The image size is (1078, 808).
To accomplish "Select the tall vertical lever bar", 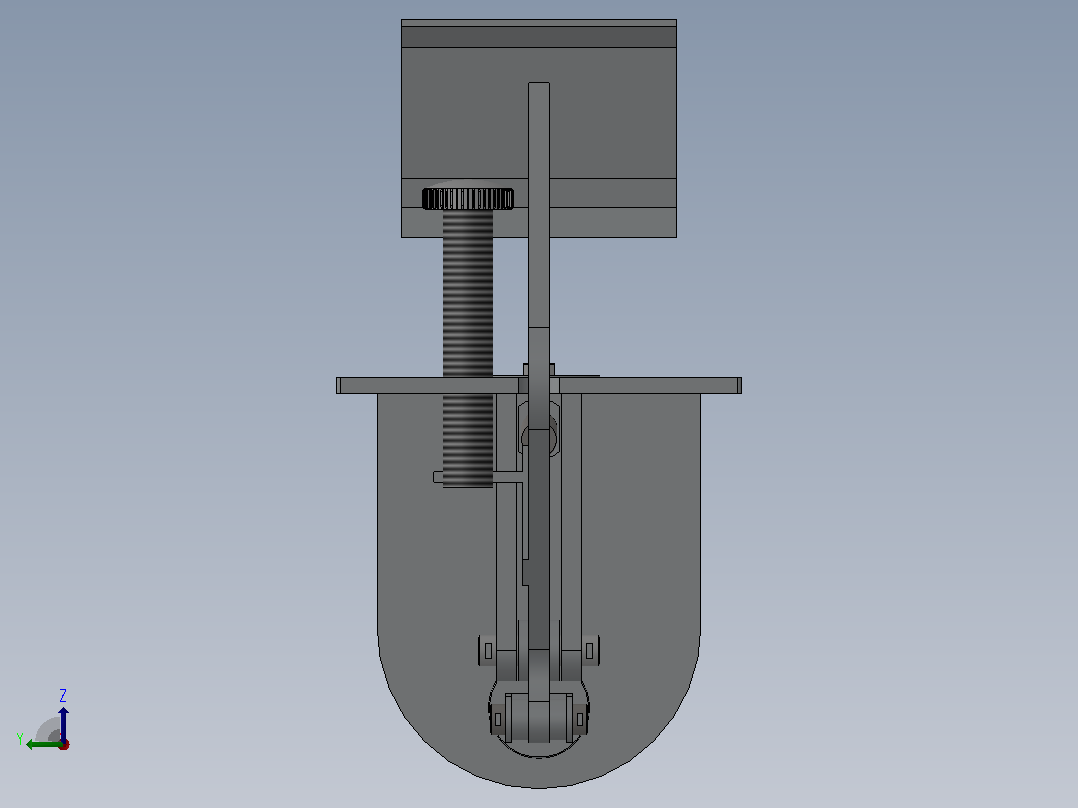I will pos(539,413).
